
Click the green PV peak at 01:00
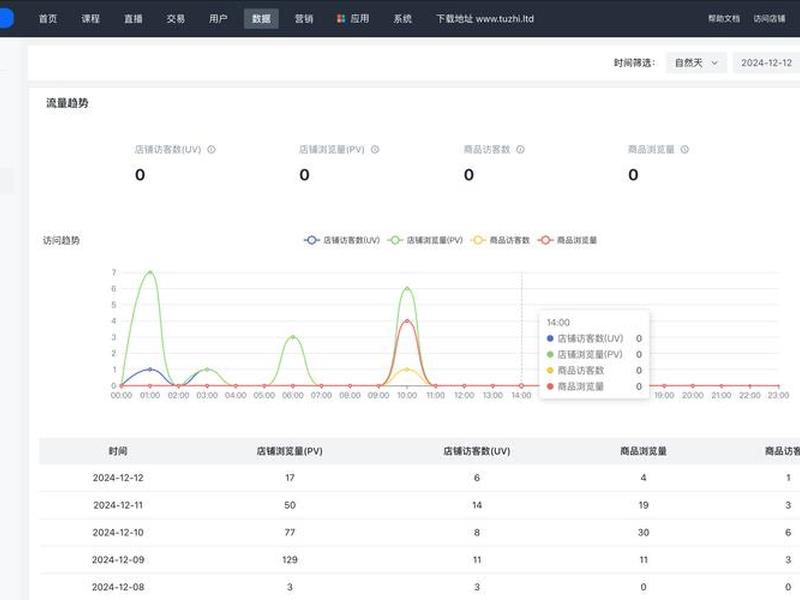click(x=150, y=272)
